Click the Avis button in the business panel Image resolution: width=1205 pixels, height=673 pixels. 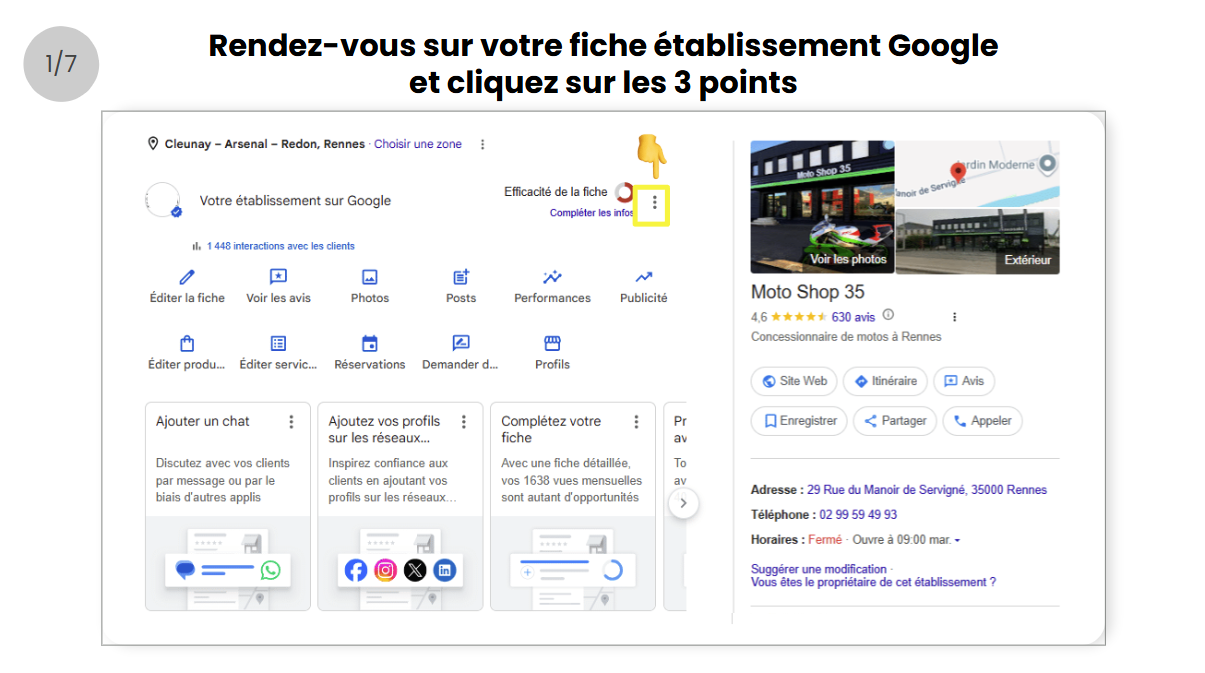click(x=964, y=381)
